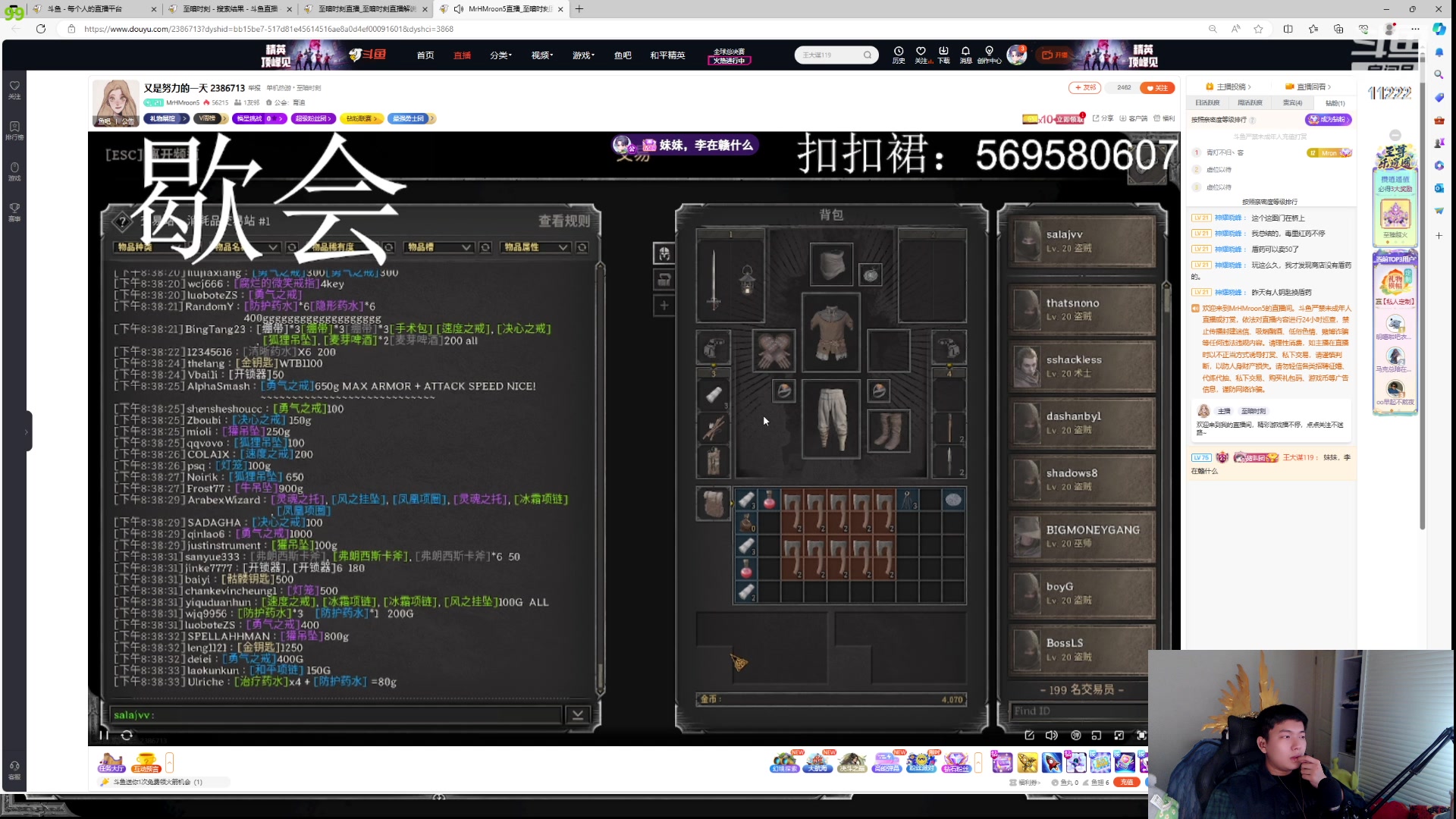Click the volume speaker icon in player
This screenshot has width=1456, height=819.
click(x=1051, y=735)
